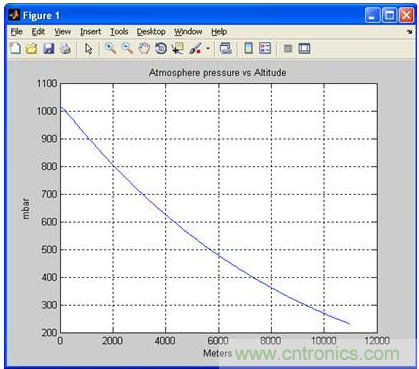Image resolution: width=419 pixels, height=369 pixels.
Task: Activate the Pan hand tool
Action: [144, 49]
